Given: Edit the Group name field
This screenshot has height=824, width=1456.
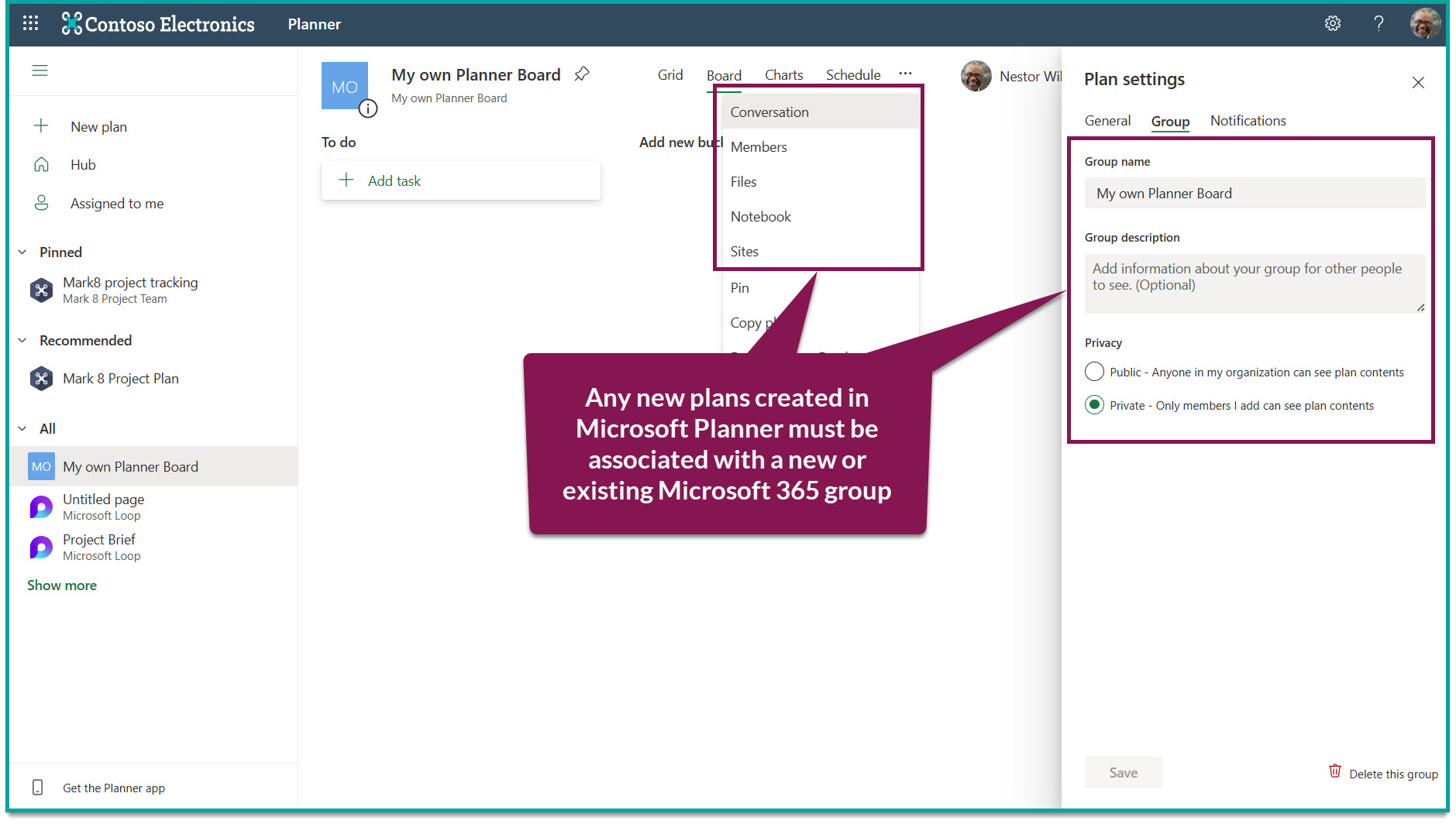Looking at the screenshot, I should coord(1254,193).
